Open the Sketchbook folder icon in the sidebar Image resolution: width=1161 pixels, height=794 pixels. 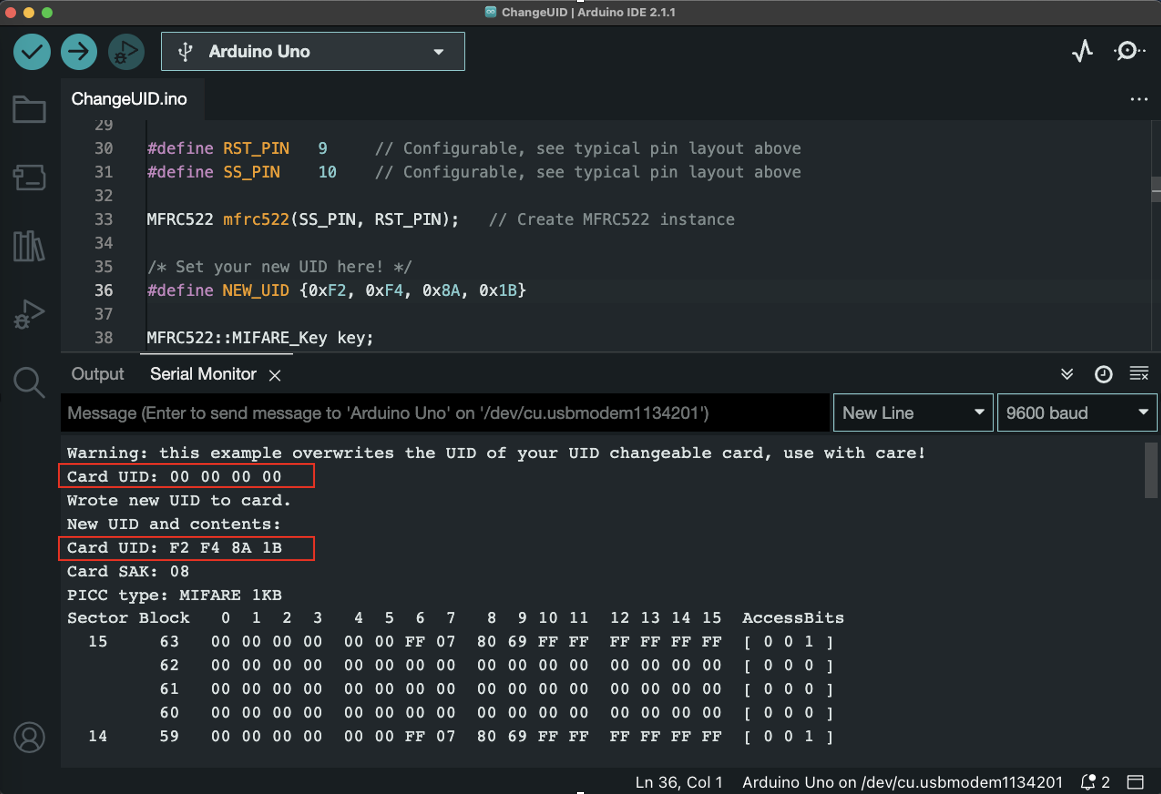tap(30, 109)
